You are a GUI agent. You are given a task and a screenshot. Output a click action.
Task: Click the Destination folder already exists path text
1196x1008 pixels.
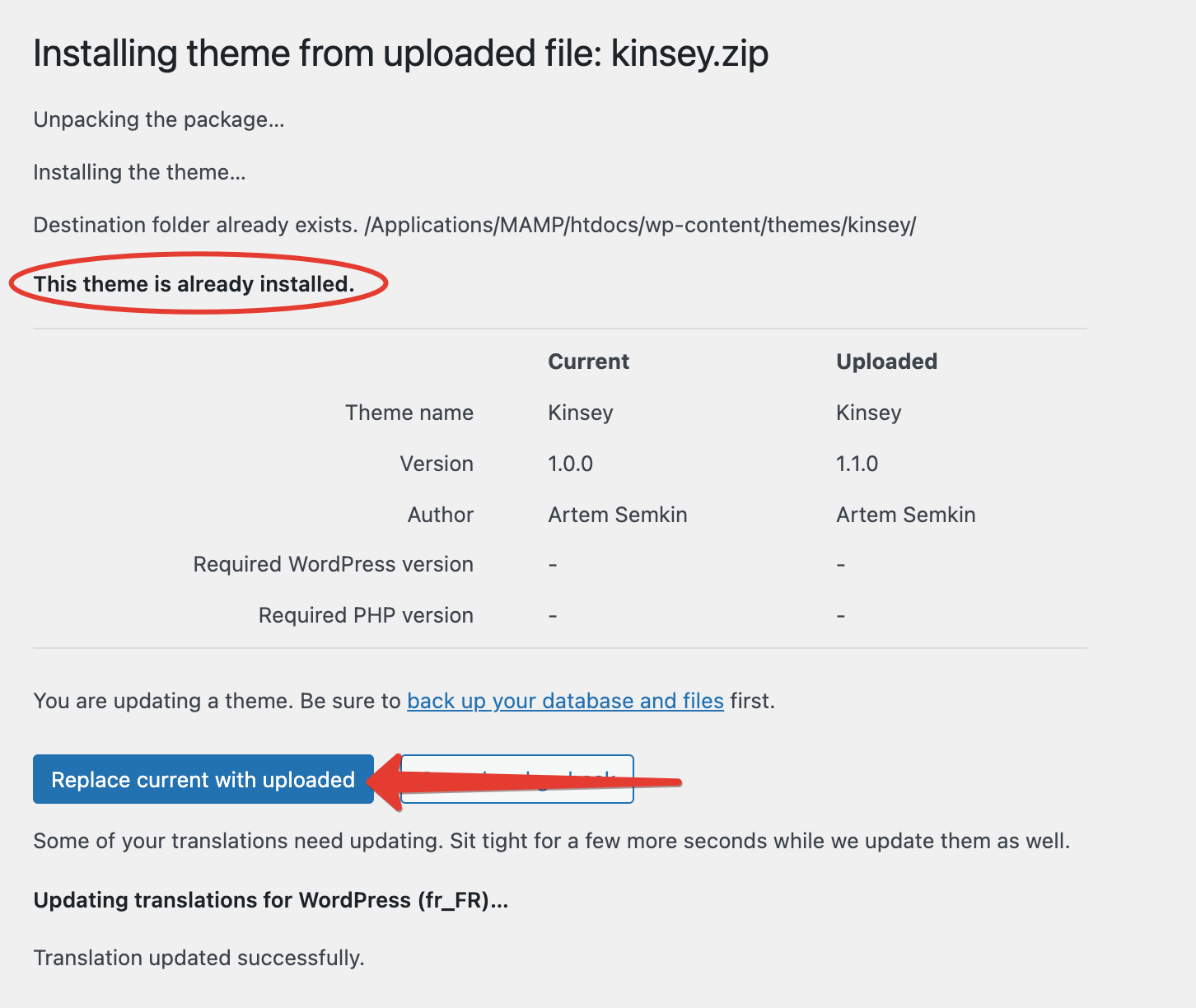pos(474,225)
